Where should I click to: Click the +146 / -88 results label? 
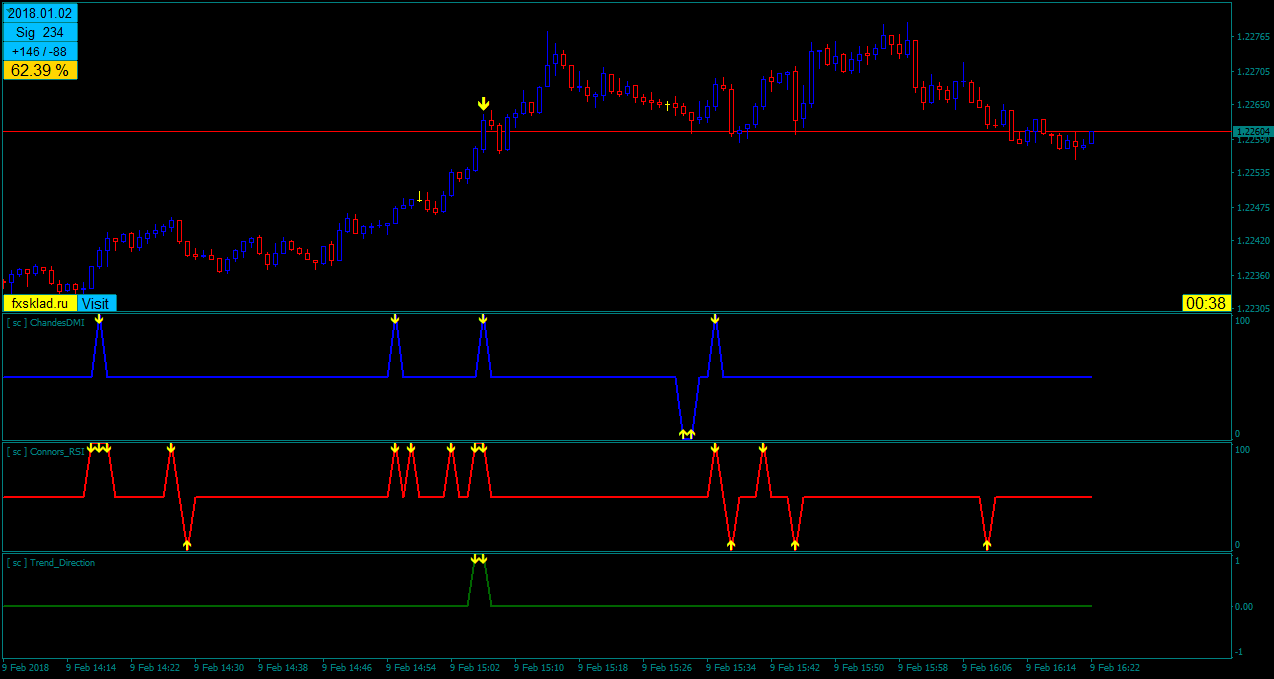40,52
